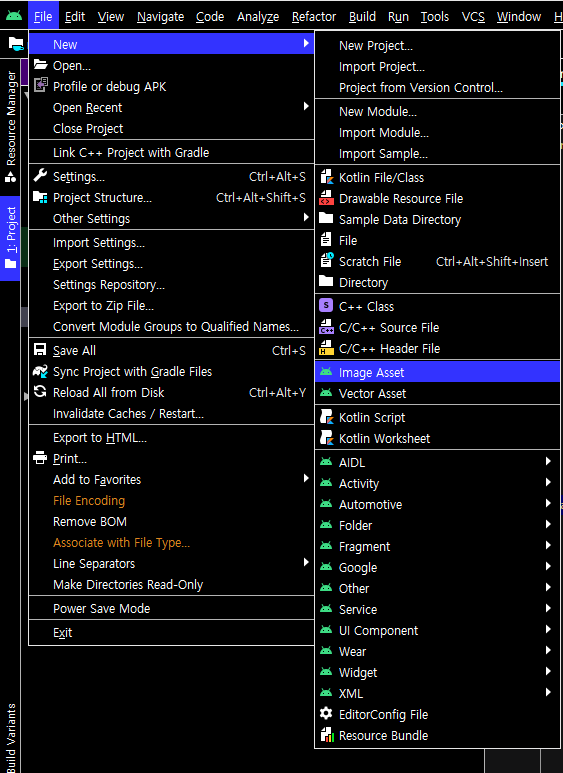Choose Remove BOM menu entry
This screenshot has height=773, width=563.
[172, 522]
